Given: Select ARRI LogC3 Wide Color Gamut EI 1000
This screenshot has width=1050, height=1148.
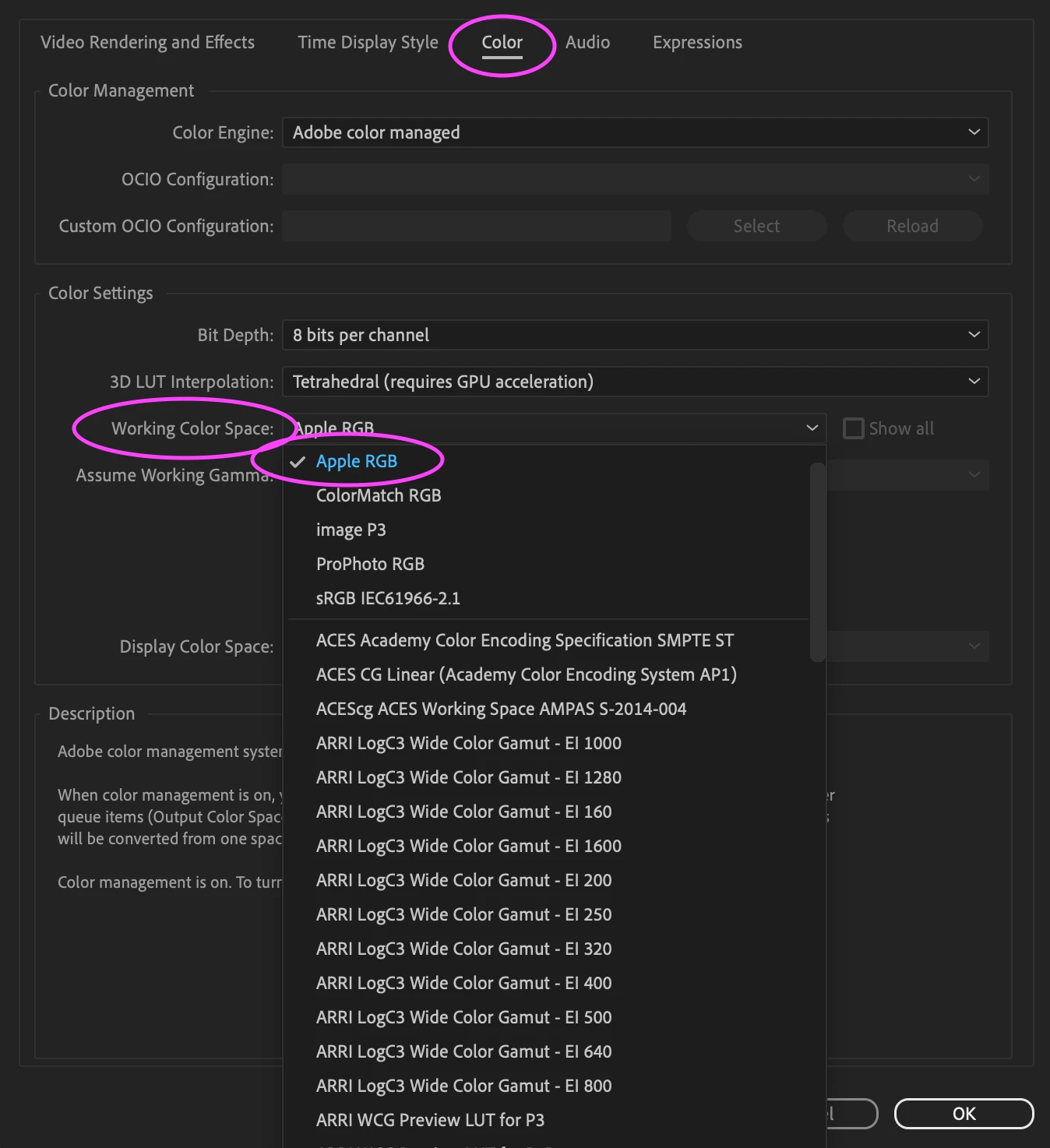Looking at the screenshot, I should point(546,743).
